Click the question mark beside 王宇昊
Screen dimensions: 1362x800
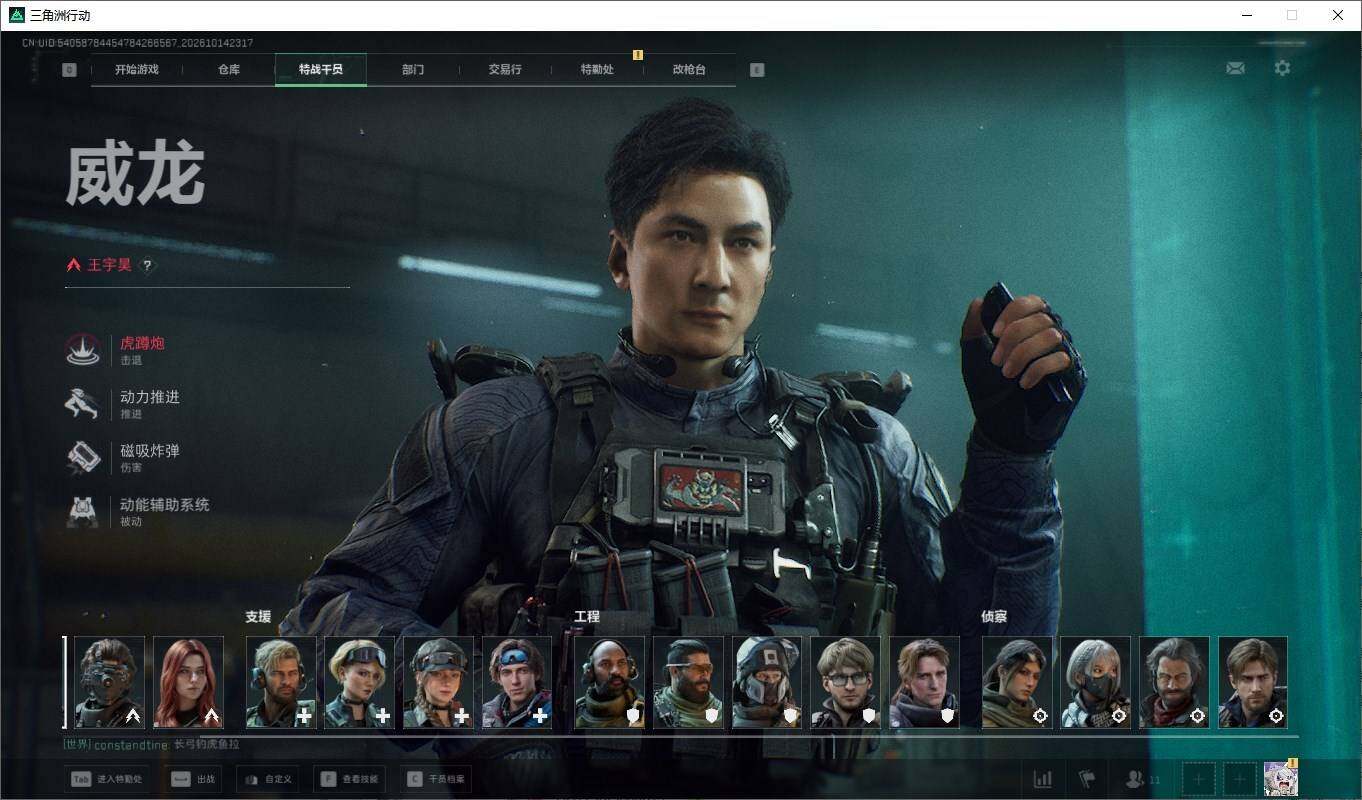(147, 265)
